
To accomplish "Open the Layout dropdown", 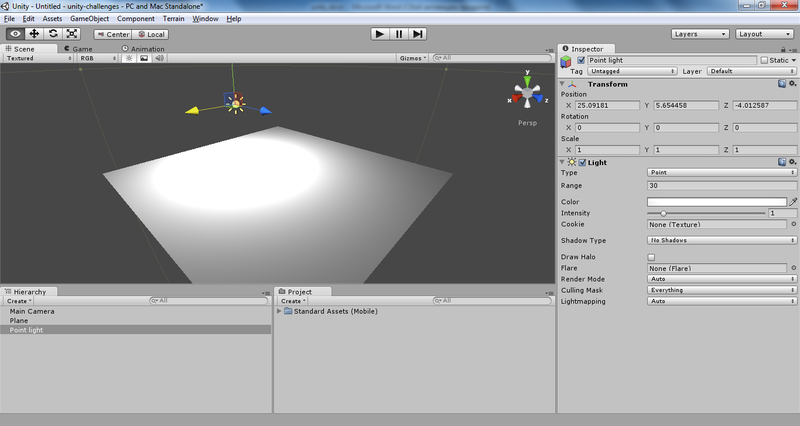I will pos(764,34).
